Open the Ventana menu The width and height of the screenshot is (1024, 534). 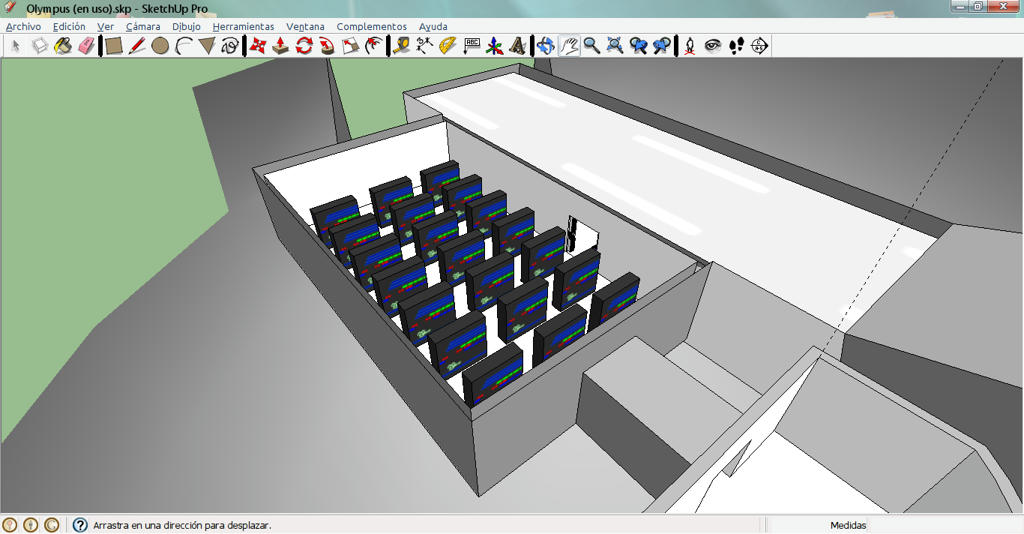tap(305, 27)
